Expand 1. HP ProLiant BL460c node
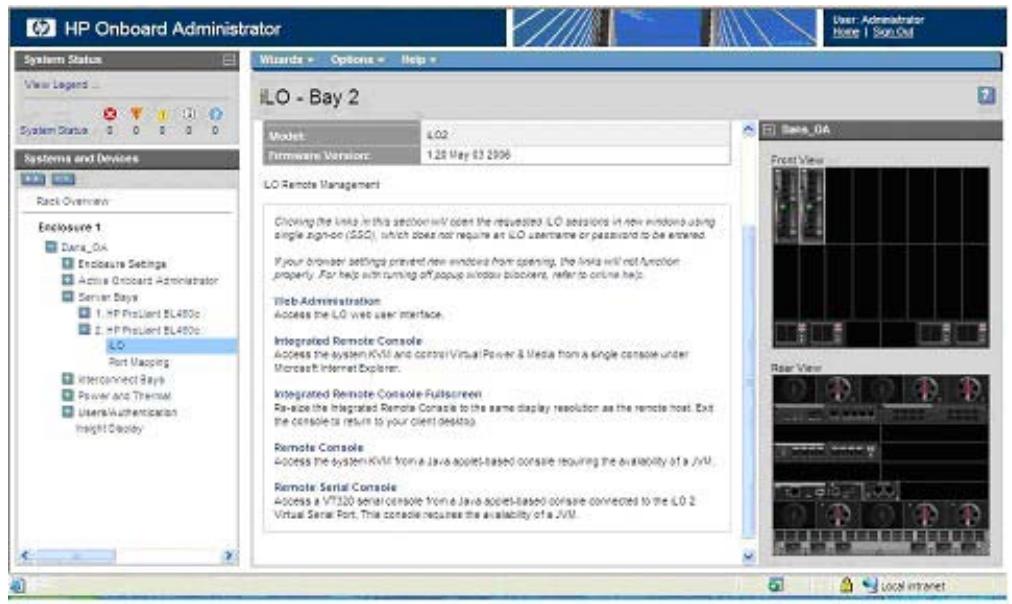Viewport: 1012px width, 604px height. (84, 313)
